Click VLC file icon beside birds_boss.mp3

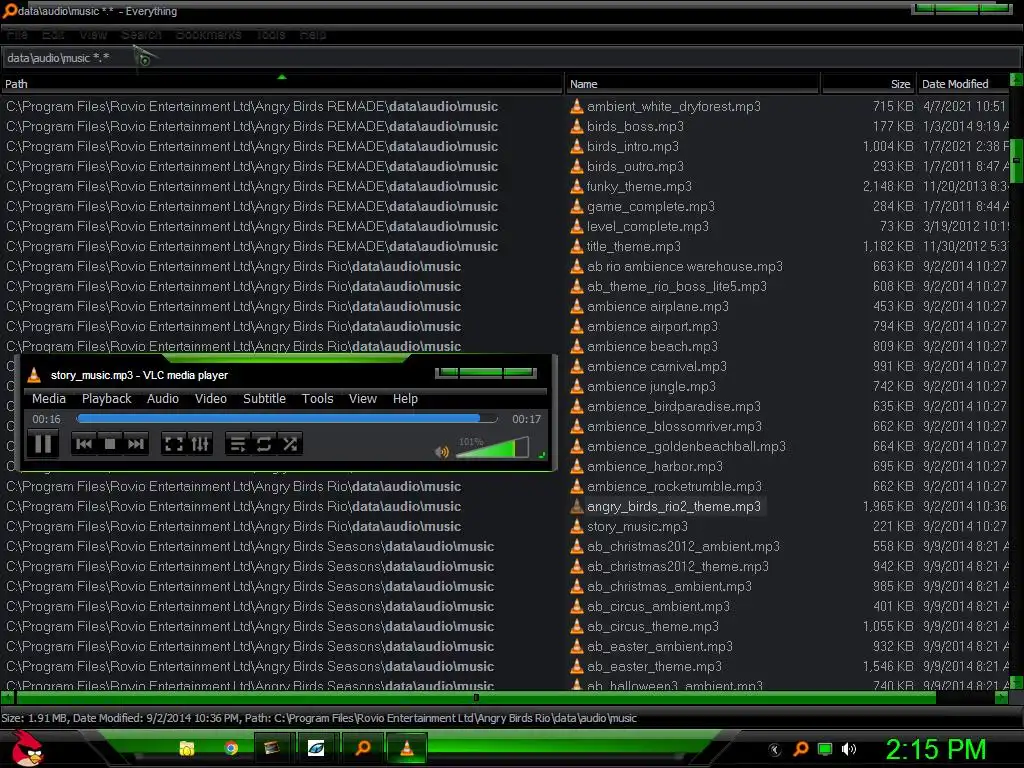(x=577, y=126)
